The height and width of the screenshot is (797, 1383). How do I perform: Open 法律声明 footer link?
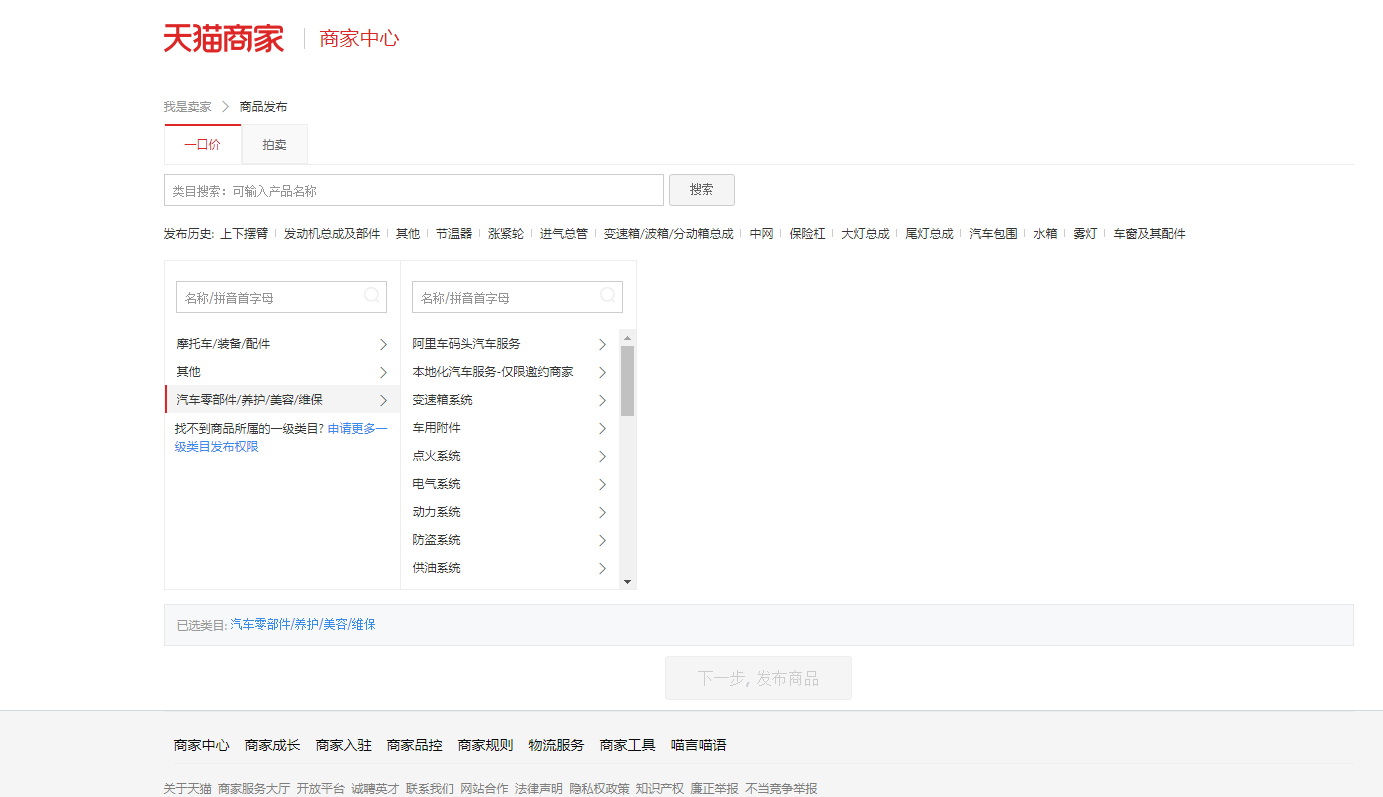click(538, 789)
